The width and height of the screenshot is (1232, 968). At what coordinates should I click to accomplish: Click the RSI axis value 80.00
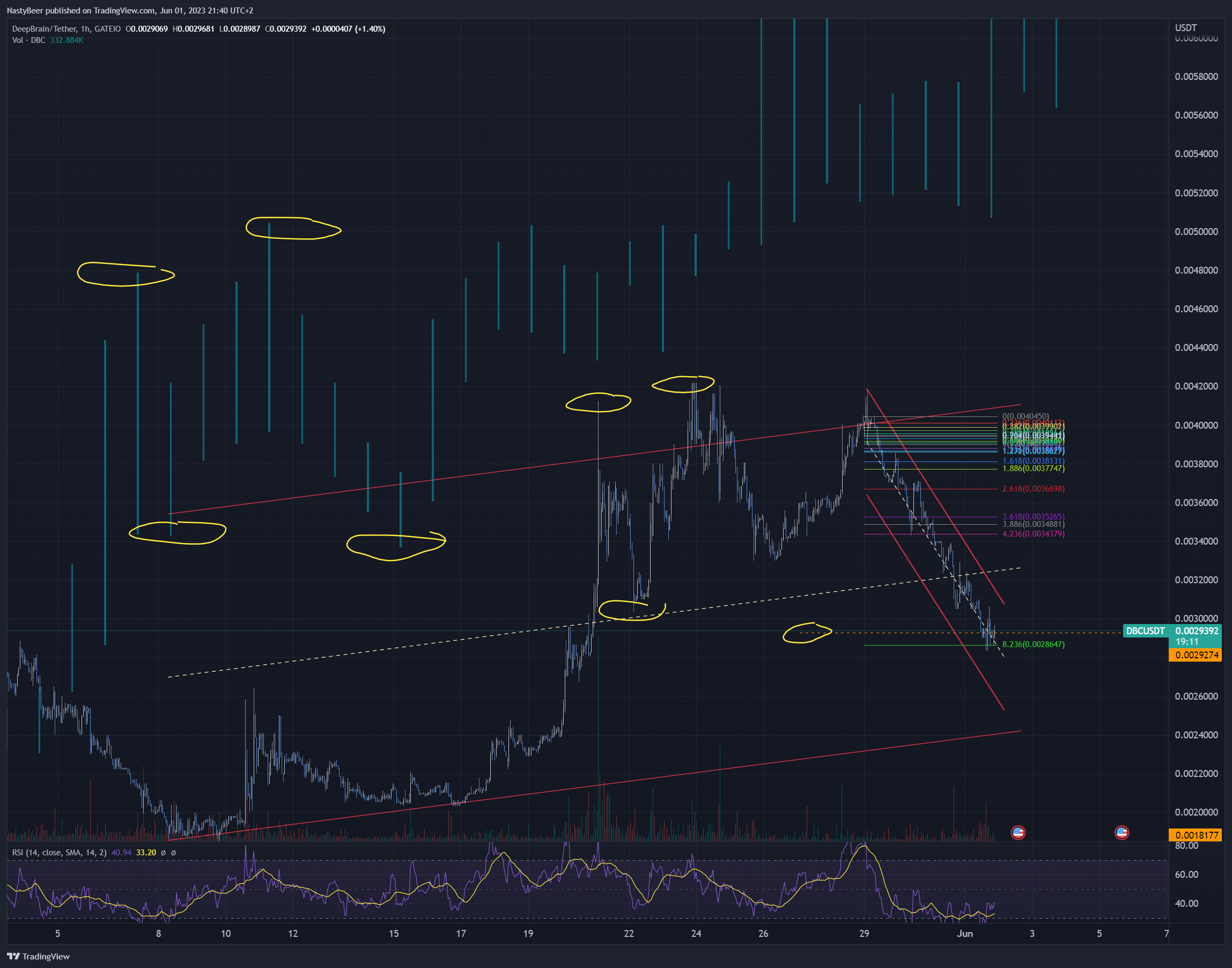tap(1186, 846)
